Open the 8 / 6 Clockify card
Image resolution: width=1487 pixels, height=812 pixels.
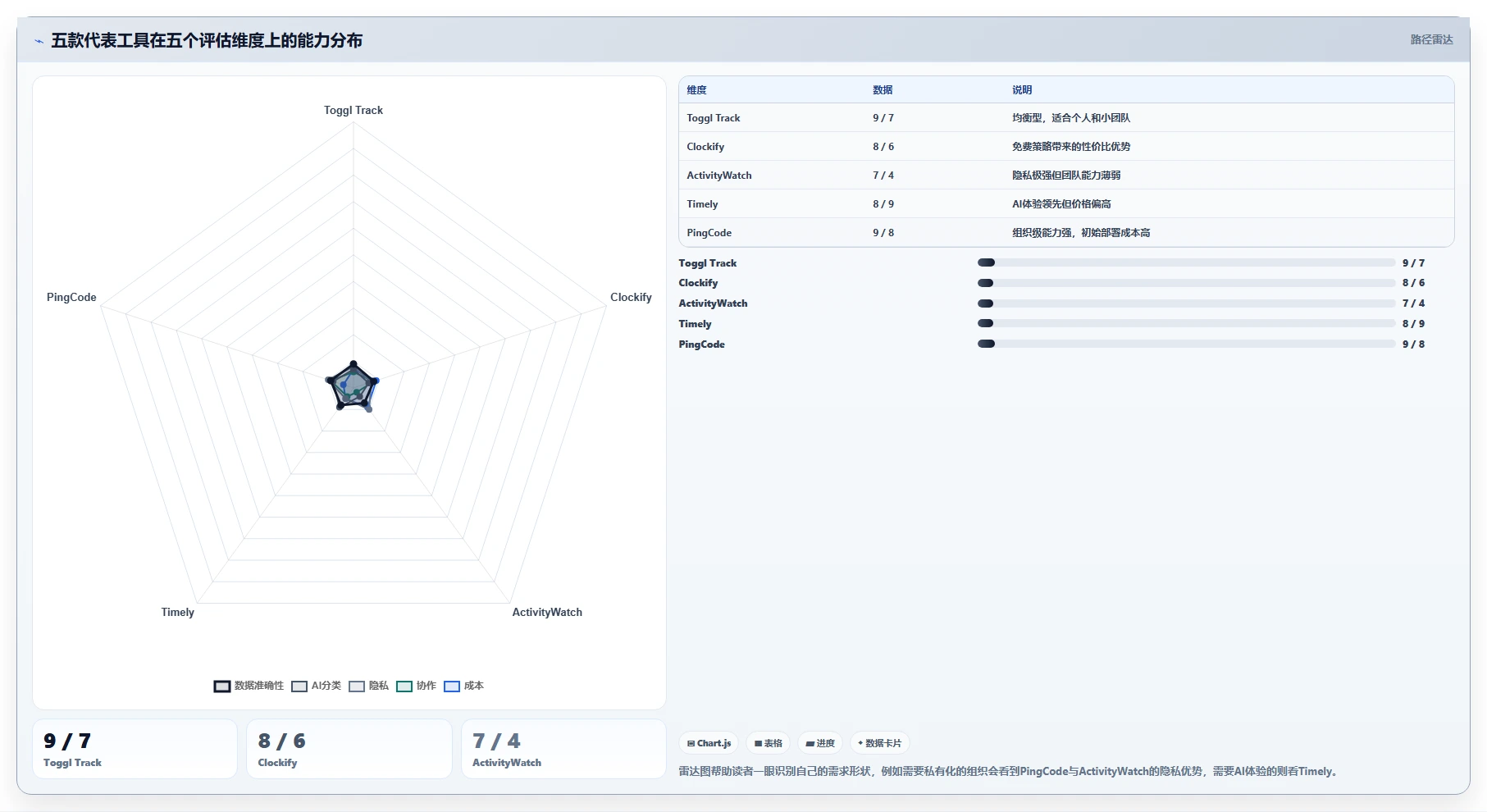(x=349, y=749)
